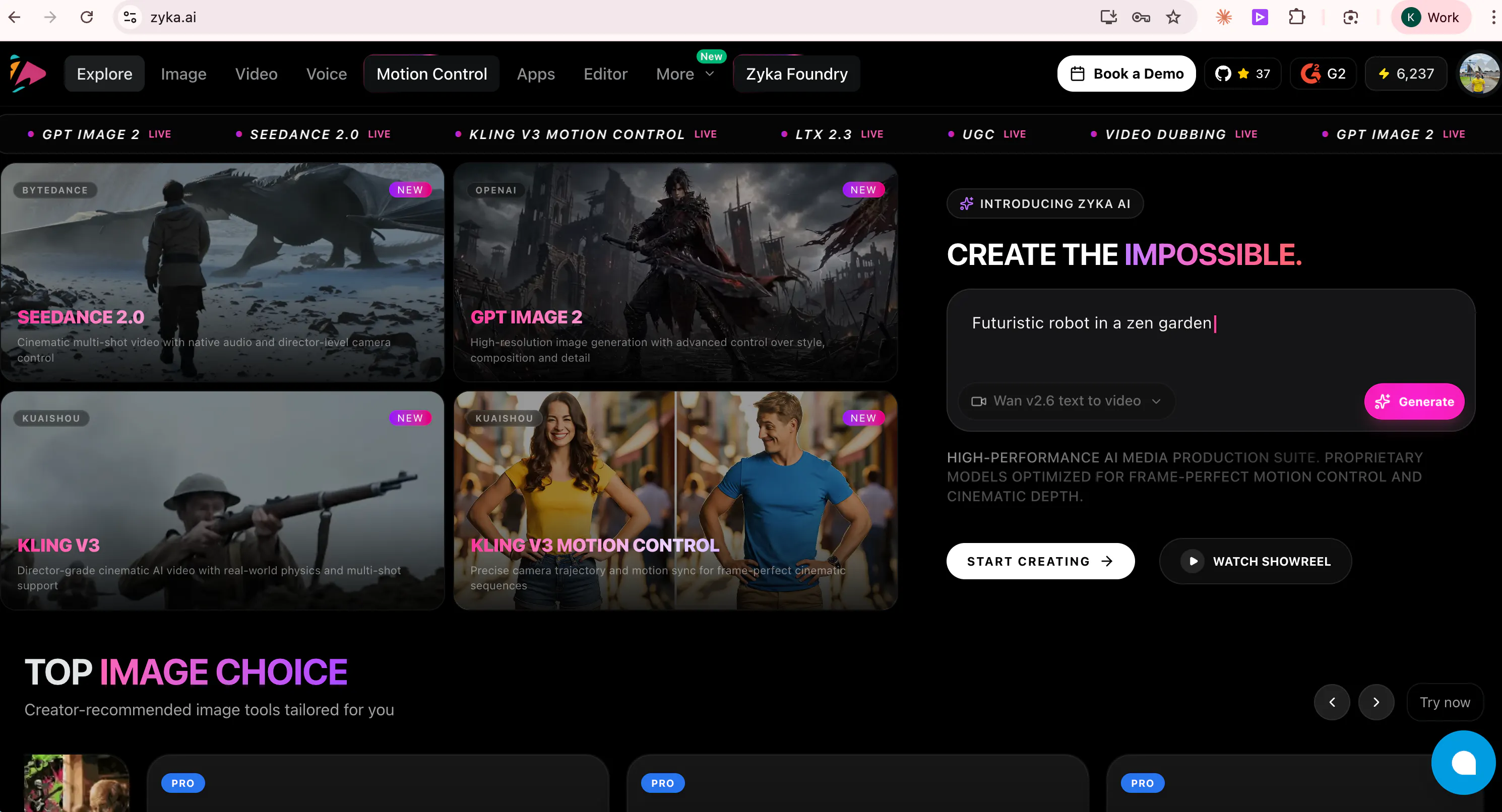Open the SEEDANCE 2.0 card
Screen dimensions: 1502x812
point(222,272)
